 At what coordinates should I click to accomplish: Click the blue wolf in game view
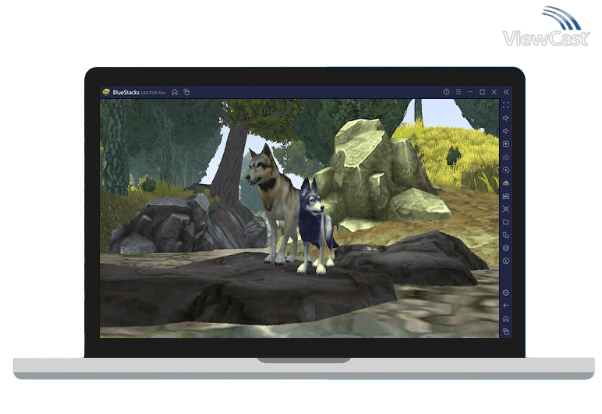coord(315,227)
